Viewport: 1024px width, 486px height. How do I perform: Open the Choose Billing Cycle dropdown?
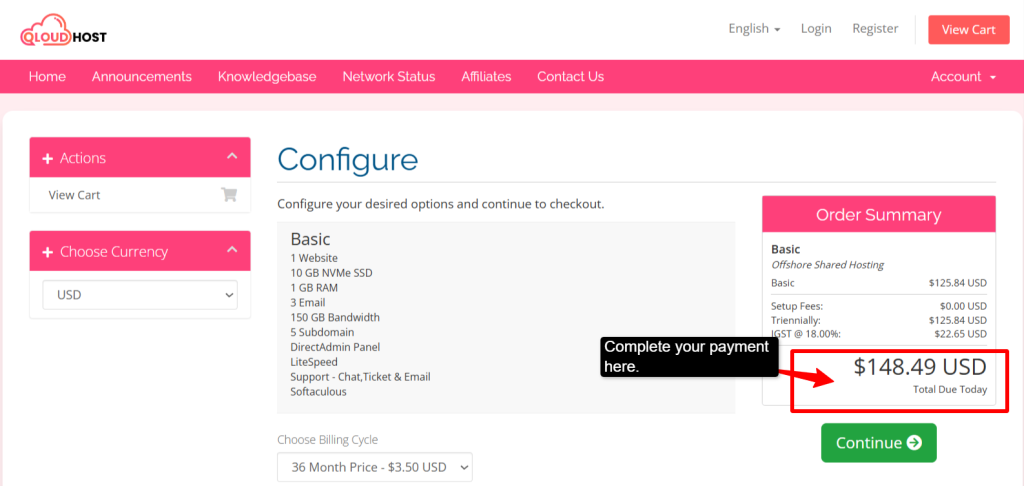point(375,467)
